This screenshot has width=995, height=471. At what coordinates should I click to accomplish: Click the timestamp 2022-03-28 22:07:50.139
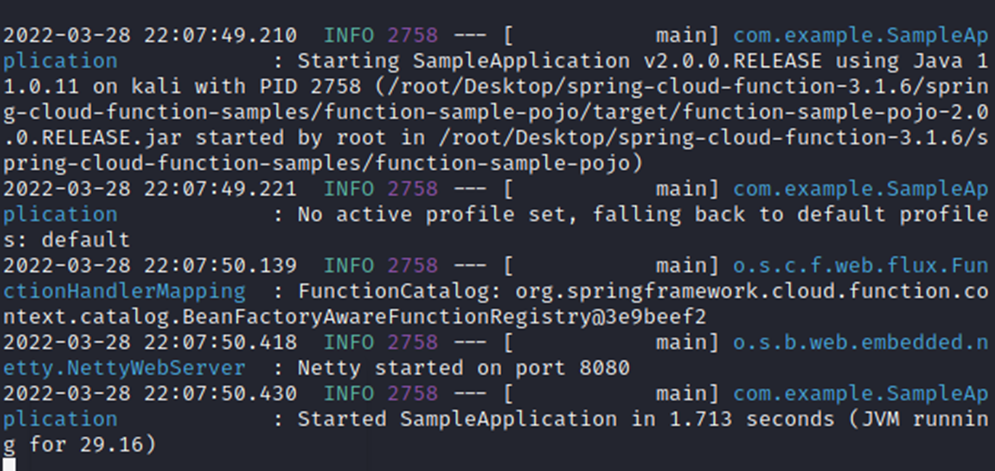click(150, 266)
